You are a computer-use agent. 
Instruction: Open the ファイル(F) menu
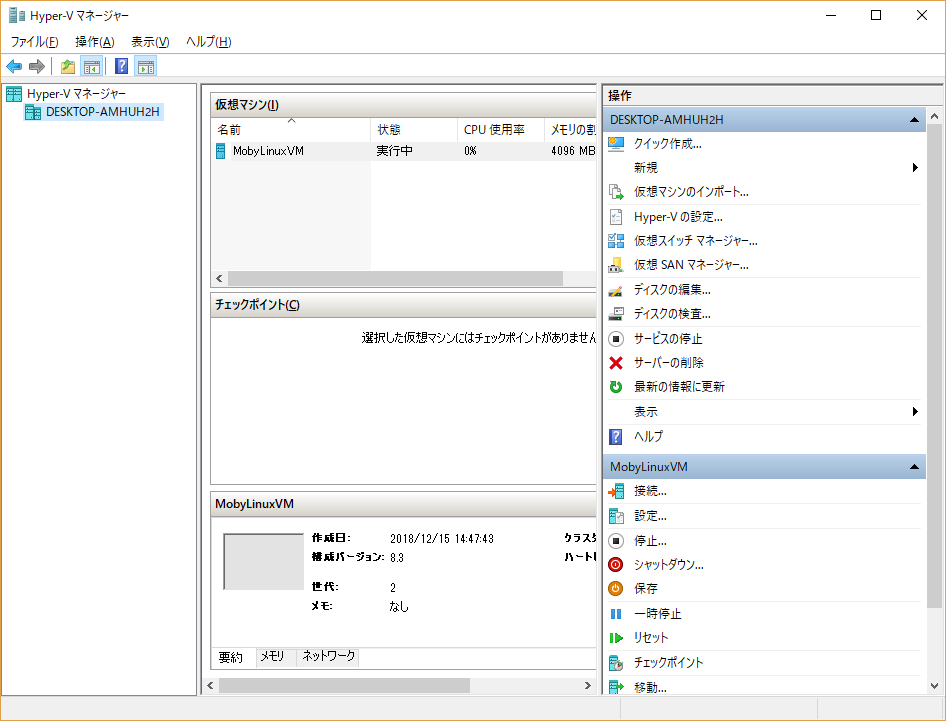pyautogui.click(x=34, y=42)
